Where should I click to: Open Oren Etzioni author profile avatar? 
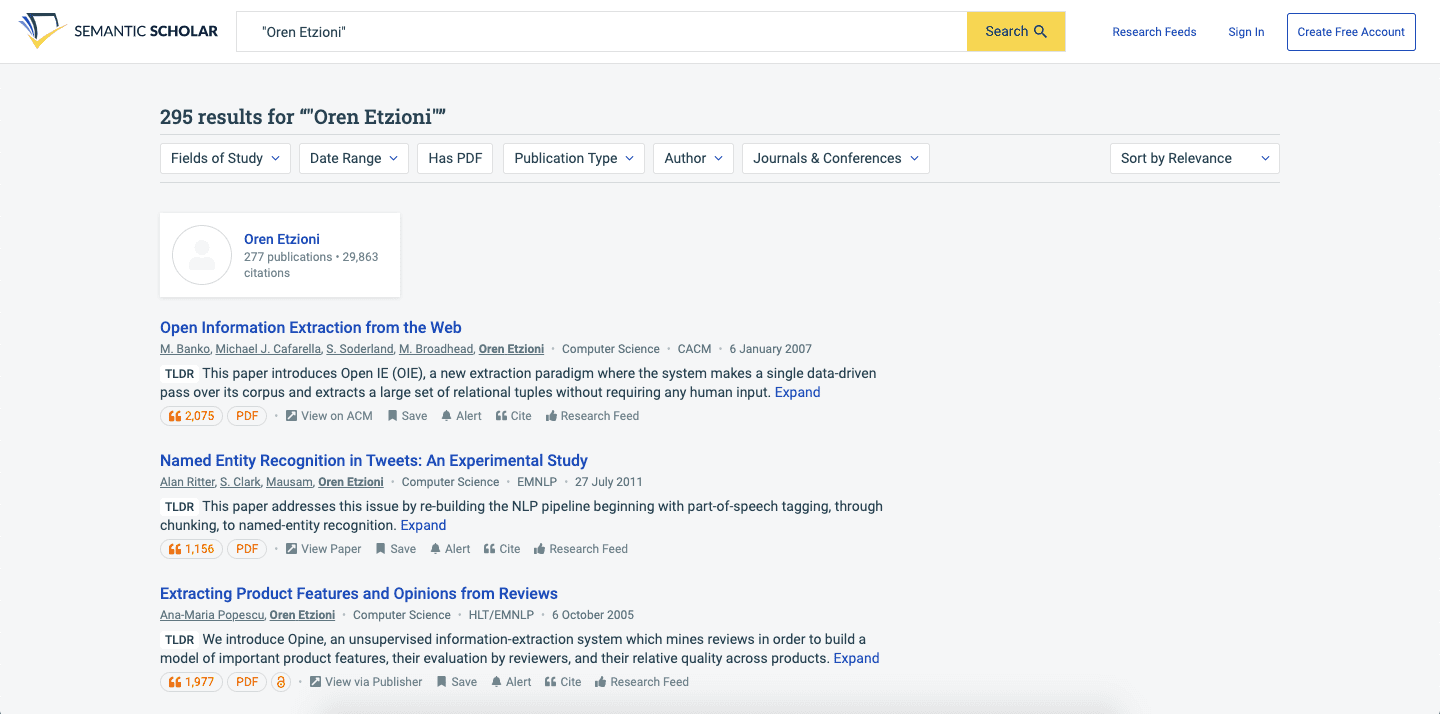(x=202, y=255)
